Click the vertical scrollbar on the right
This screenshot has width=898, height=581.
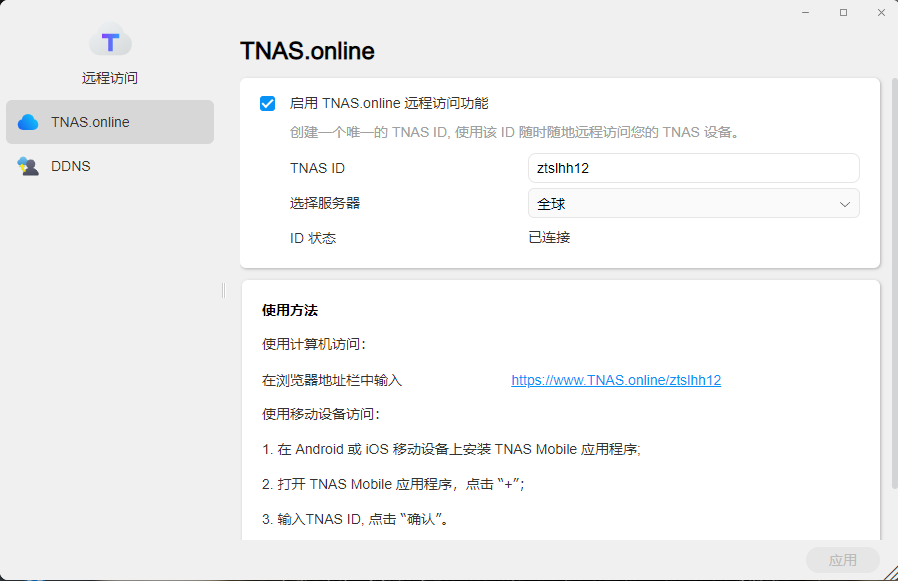coord(894,284)
